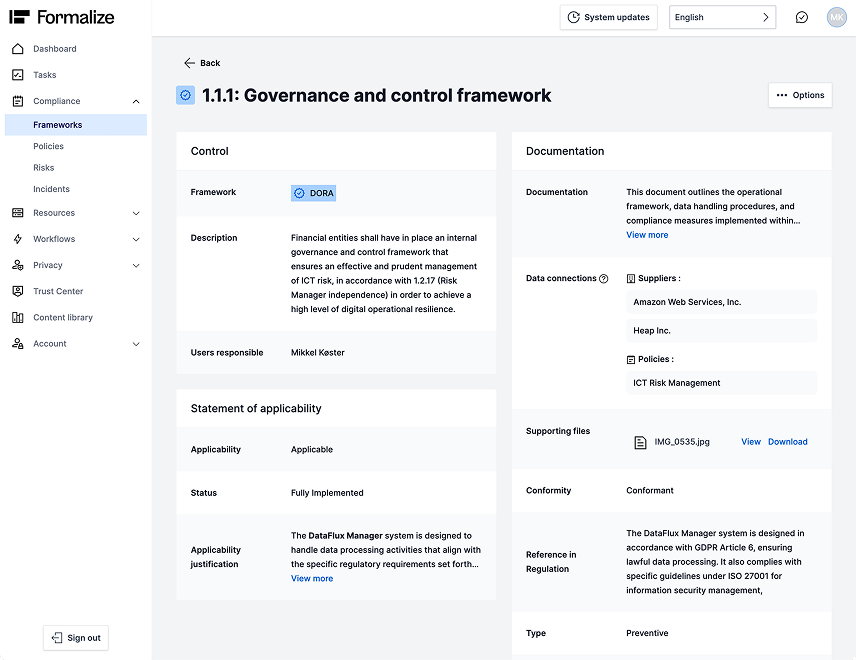Click the Content library books icon
Viewport: 856px width, 660px height.
tap(17, 318)
